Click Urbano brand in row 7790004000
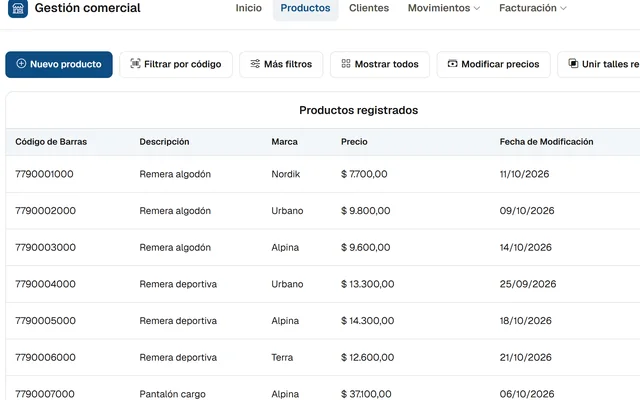The image size is (640, 400). pyautogui.click(x=287, y=284)
